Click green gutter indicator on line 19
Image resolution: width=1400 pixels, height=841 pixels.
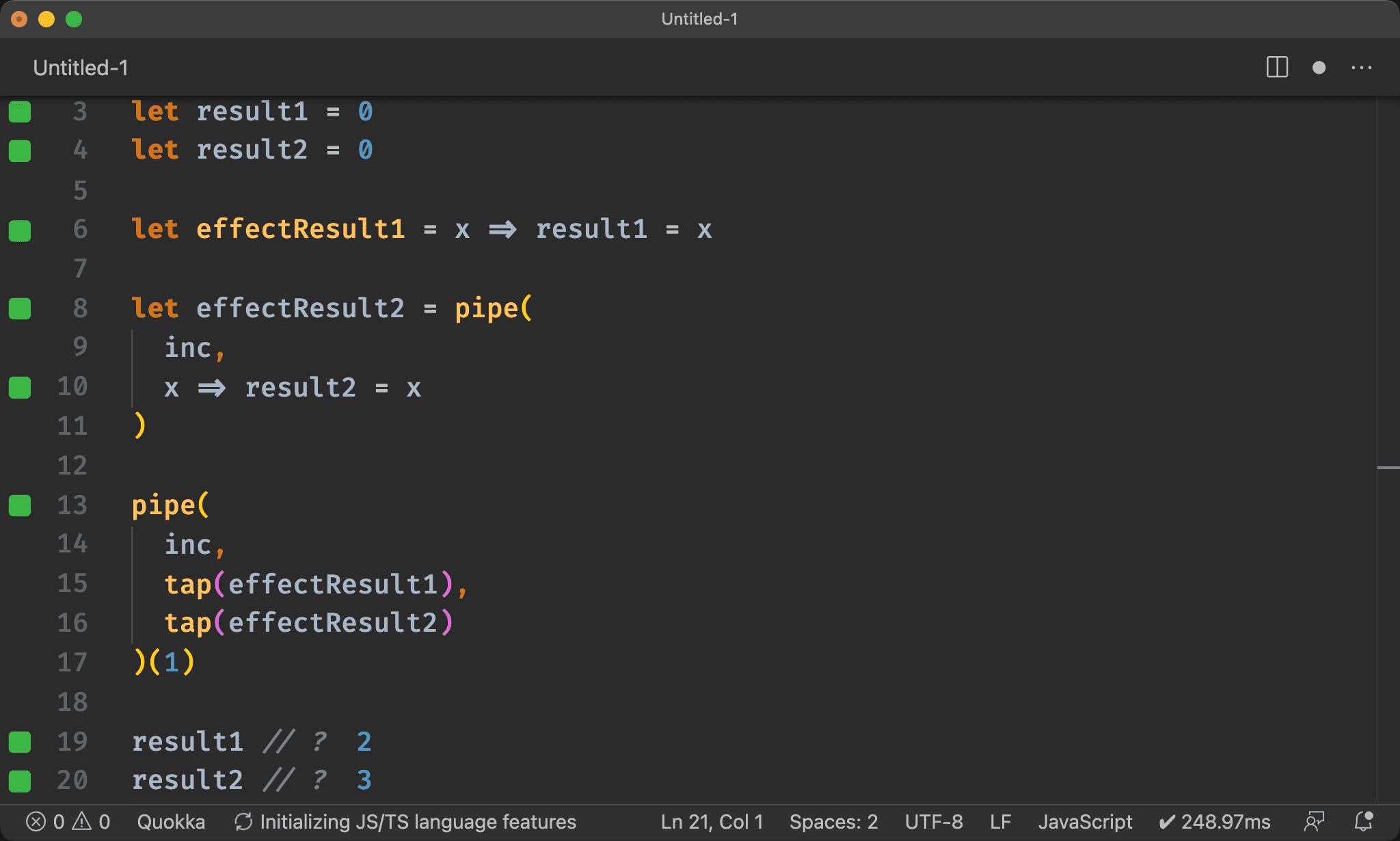[x=20, y=742]
